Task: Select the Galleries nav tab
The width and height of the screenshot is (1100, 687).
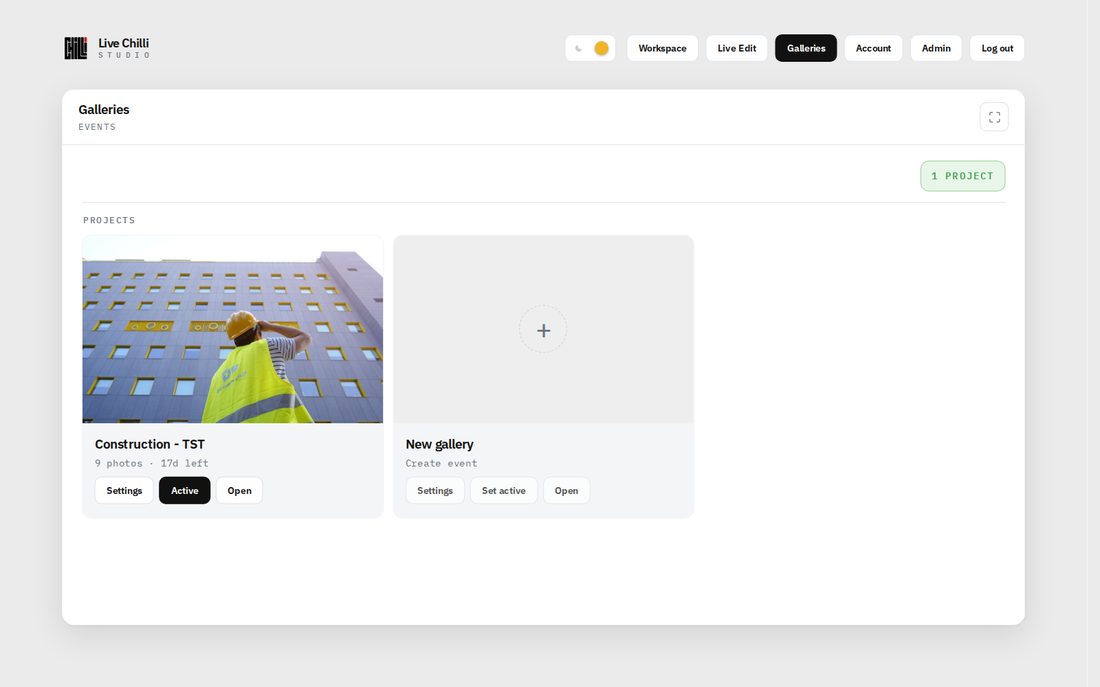Action: point(806,48)
